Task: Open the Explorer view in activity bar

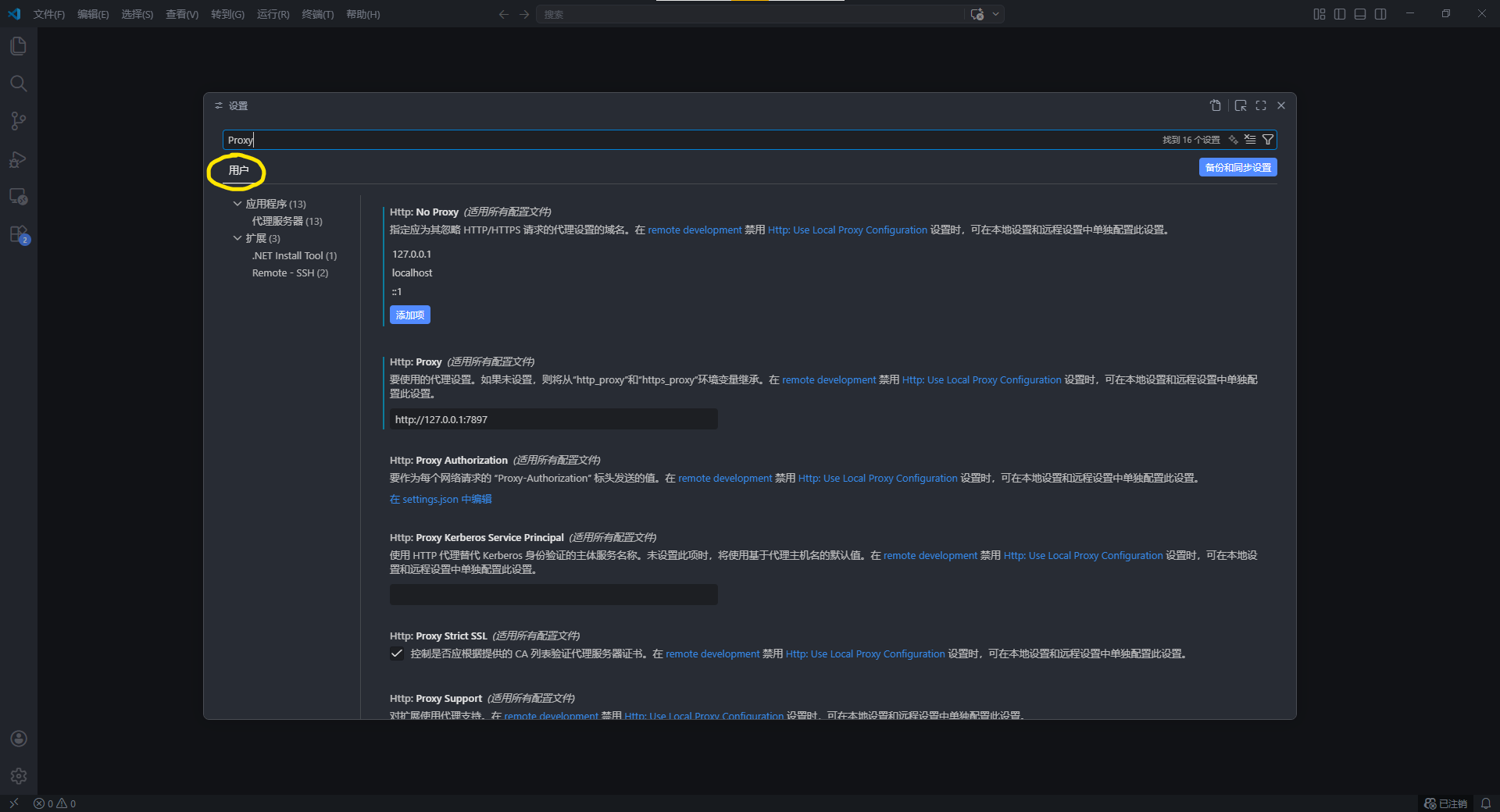Action: [x=19, y=46]
